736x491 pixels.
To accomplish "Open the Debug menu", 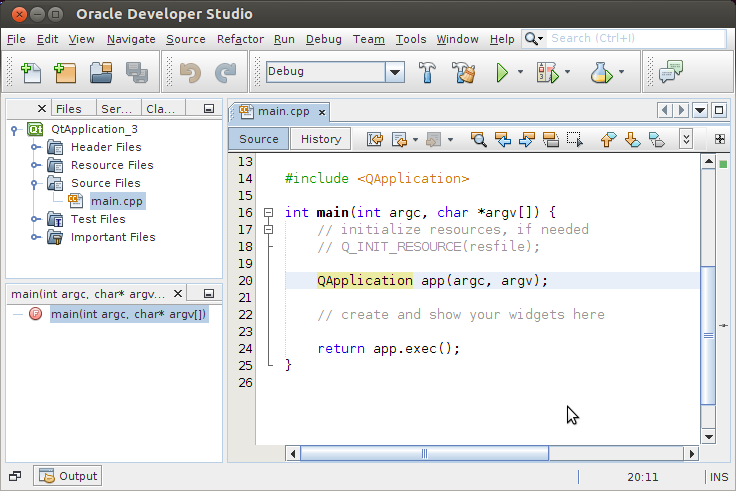I will click(x=323, y=39).
